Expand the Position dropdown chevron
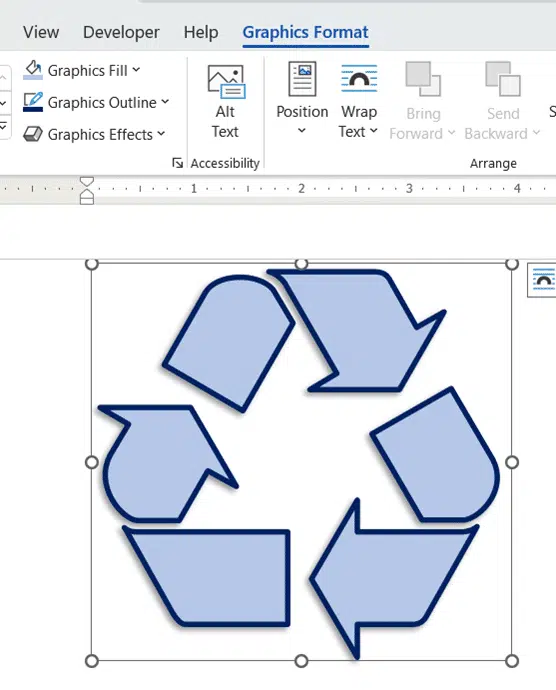This screenshot has height=690, width=556. click(302, 130)
